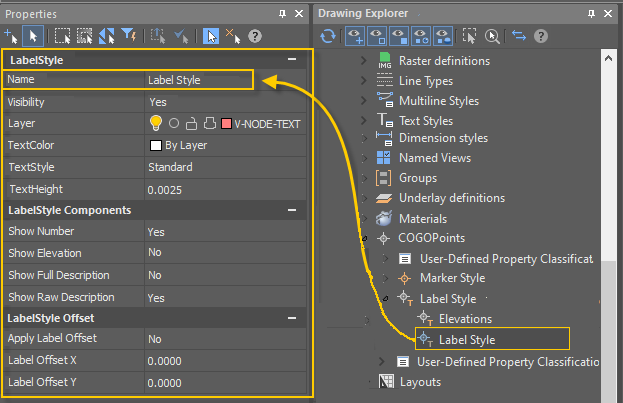Click the Layouts grid icon

coord(386,382)
